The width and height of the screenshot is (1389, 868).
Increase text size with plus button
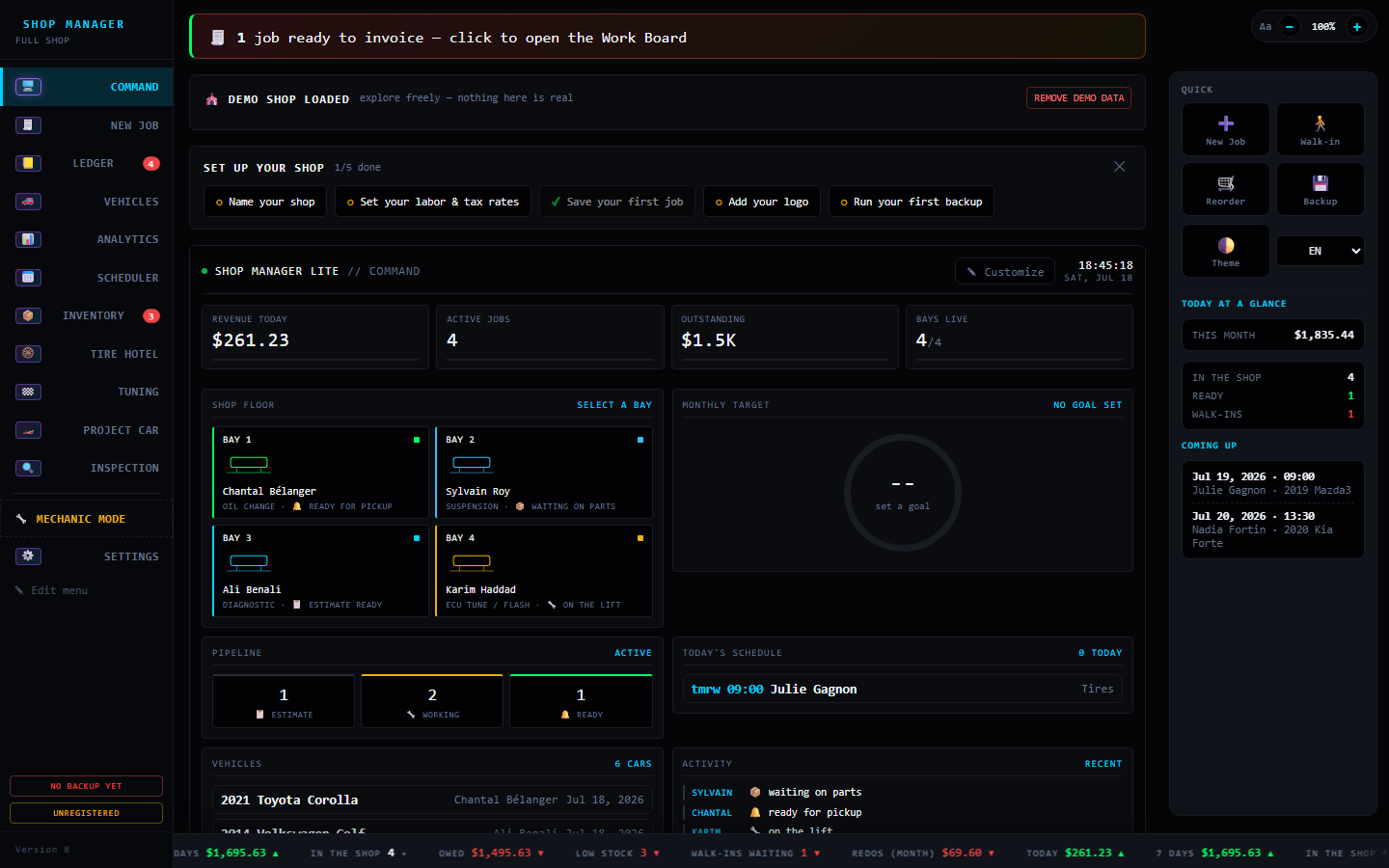pos(1357,27)
